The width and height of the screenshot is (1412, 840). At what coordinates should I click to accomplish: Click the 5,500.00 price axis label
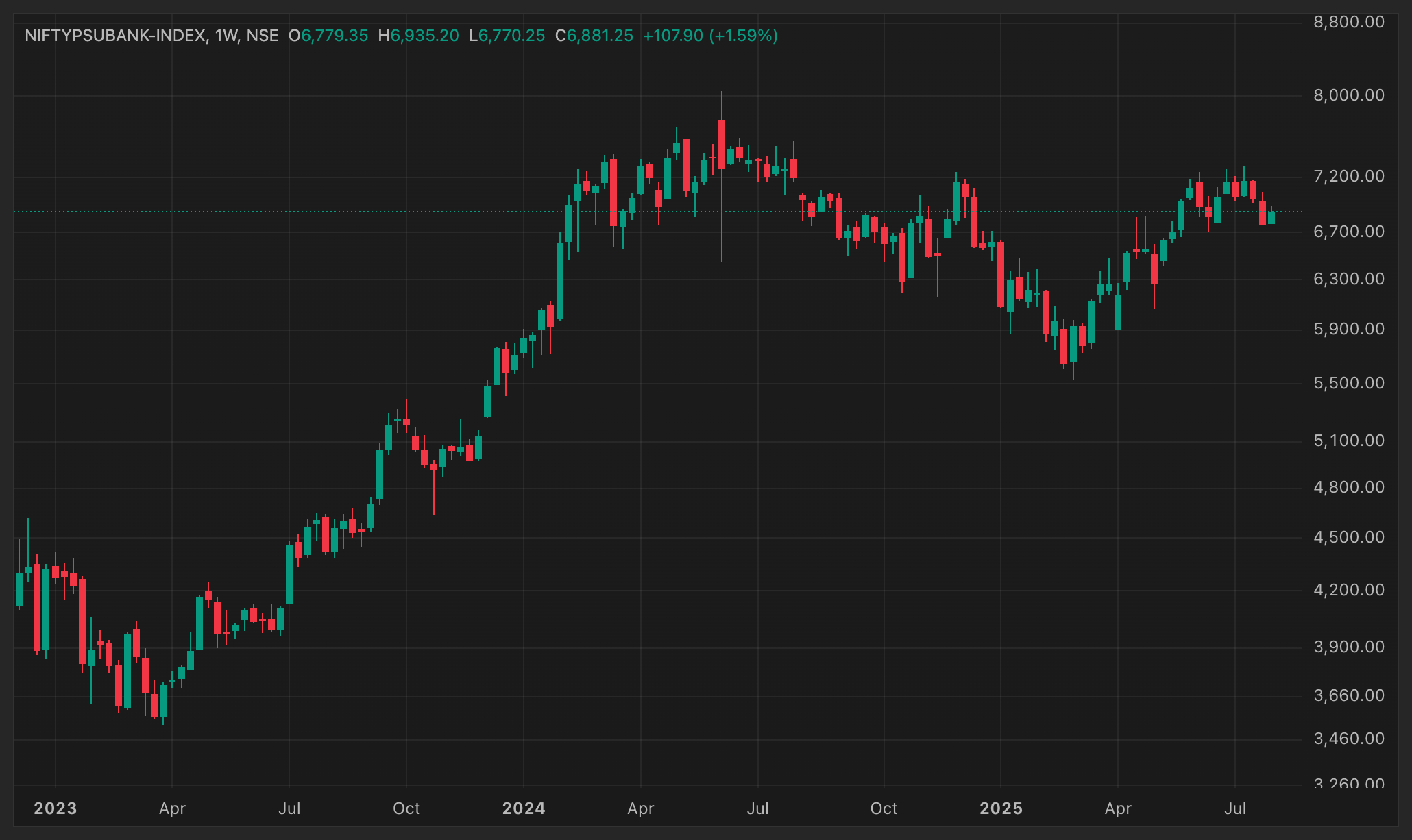coord(1349,383)
